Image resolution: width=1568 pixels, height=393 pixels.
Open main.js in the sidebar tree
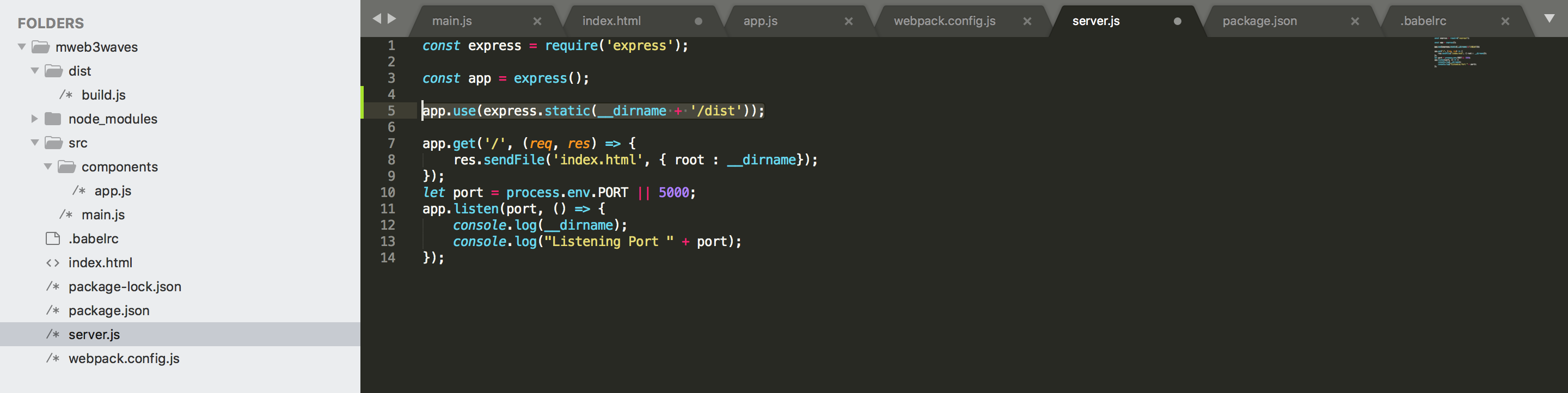[103, 215]
